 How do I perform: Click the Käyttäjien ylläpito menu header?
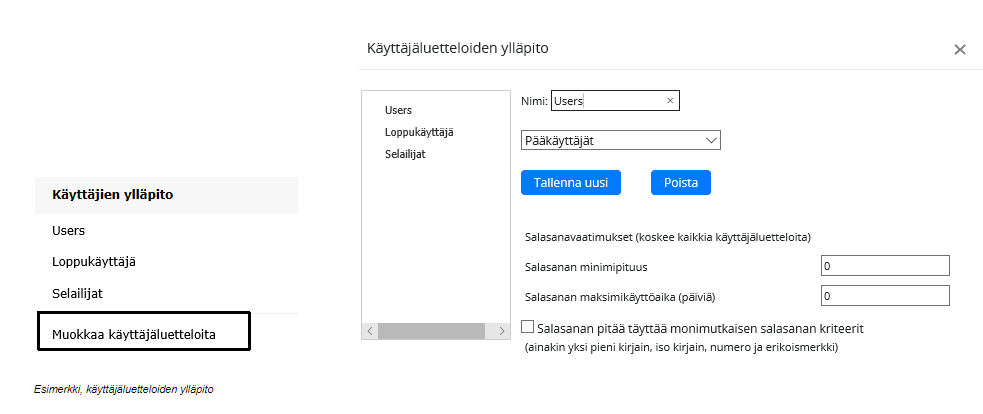click(112, 195)
